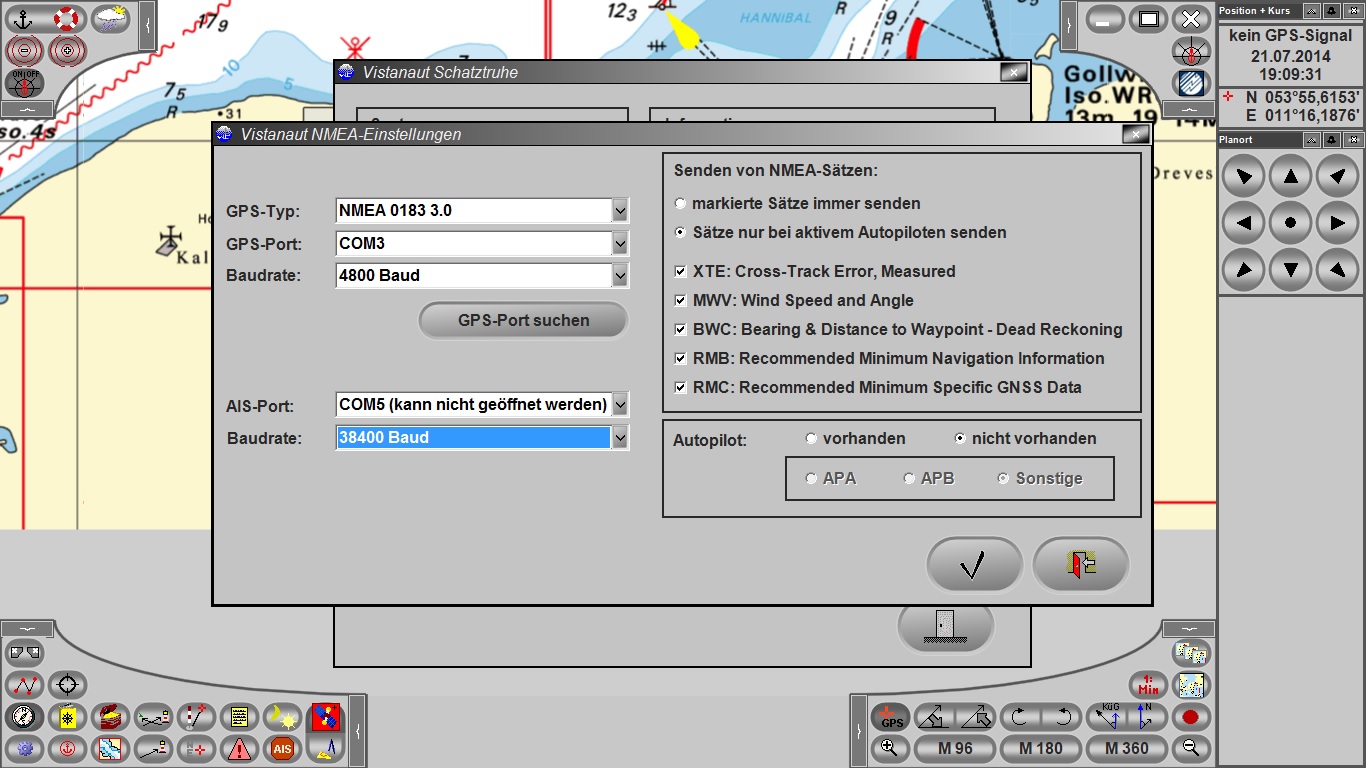Click the compass icon in bottom toolbar
1366x768 pixels.
pos(25,717)
